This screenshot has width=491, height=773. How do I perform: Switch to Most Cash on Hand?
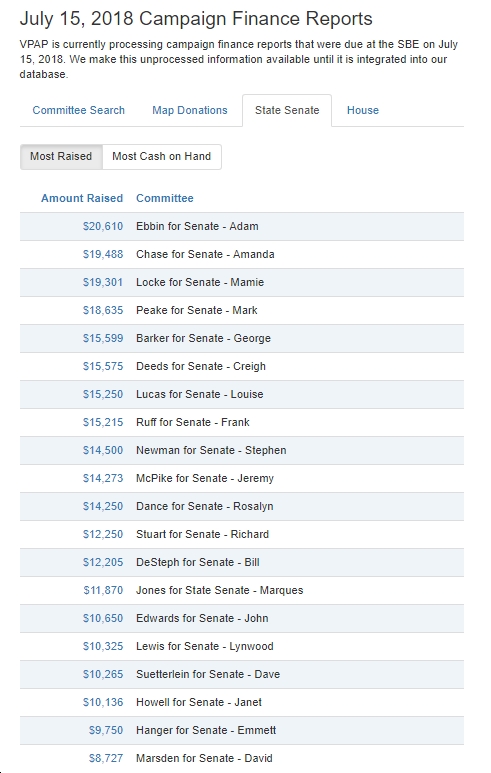(x=162, y=156)
